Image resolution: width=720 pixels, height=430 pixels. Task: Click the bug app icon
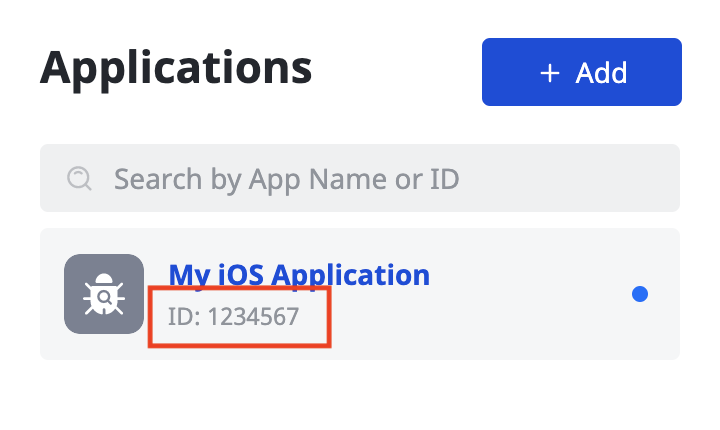tap(104, 294)
